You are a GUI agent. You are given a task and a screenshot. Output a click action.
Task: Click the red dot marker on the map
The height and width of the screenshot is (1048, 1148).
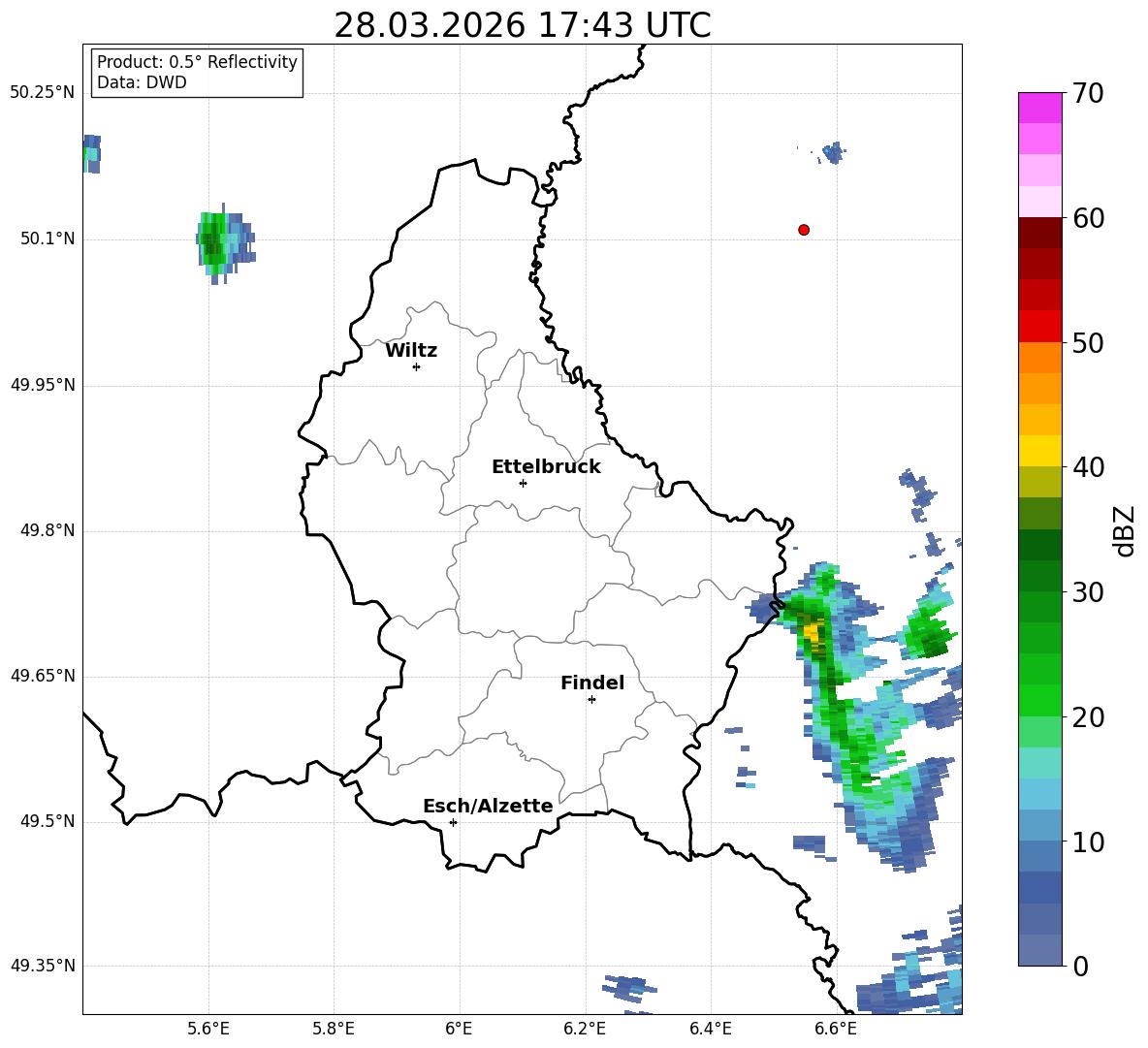[804, 230]
